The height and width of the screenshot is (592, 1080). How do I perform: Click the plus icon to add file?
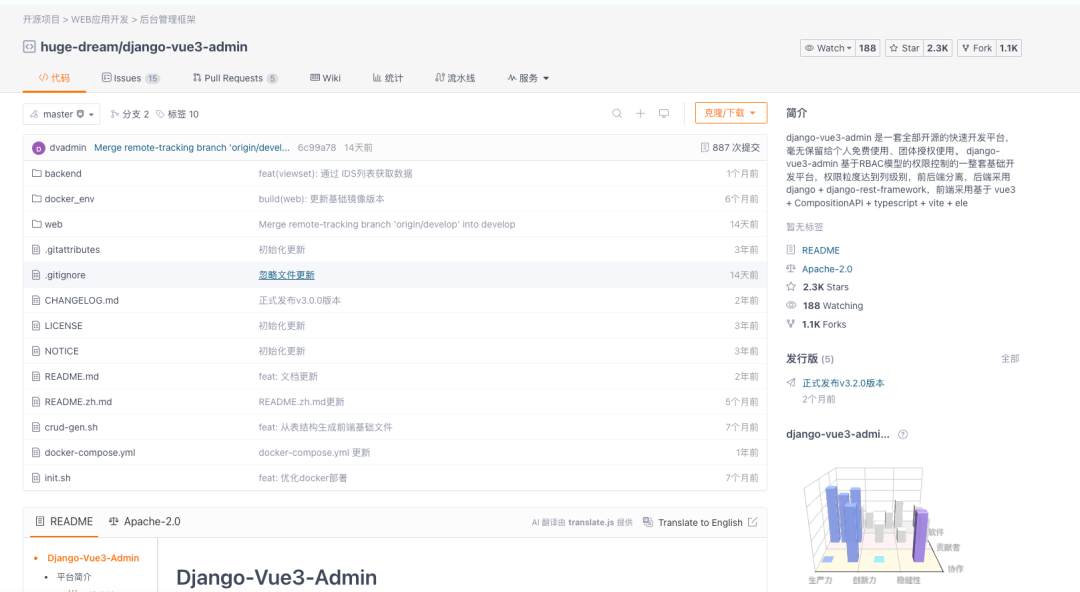[x=640, y=114]
